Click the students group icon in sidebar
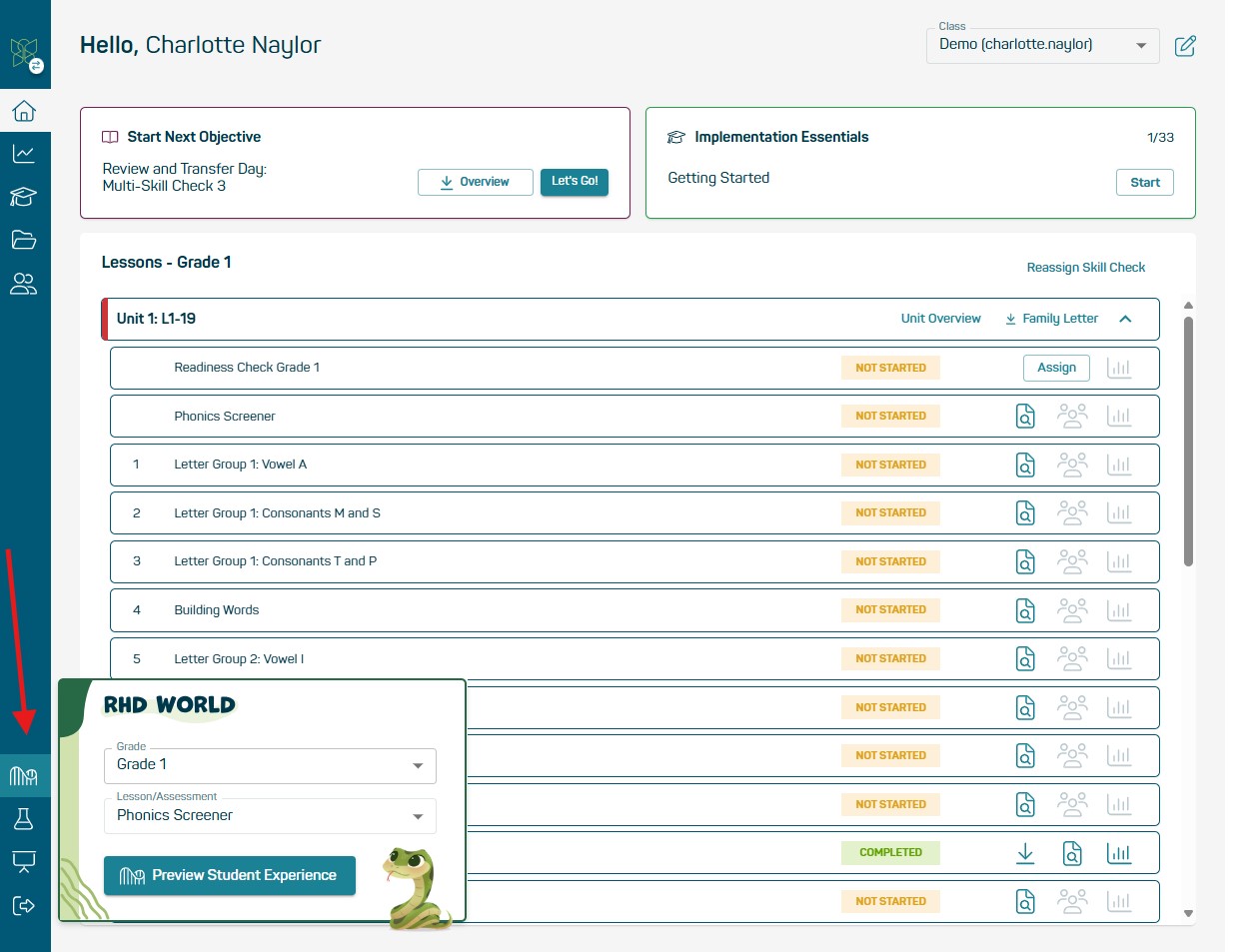The image size is (1235, 952). [24, 284]
